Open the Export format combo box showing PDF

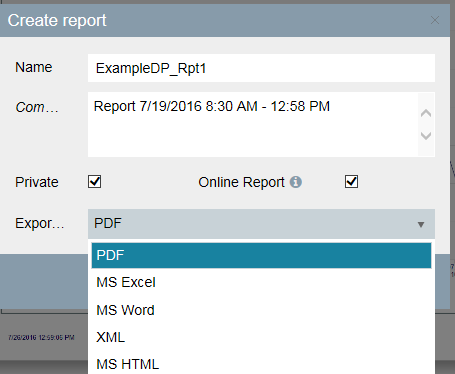261,224
